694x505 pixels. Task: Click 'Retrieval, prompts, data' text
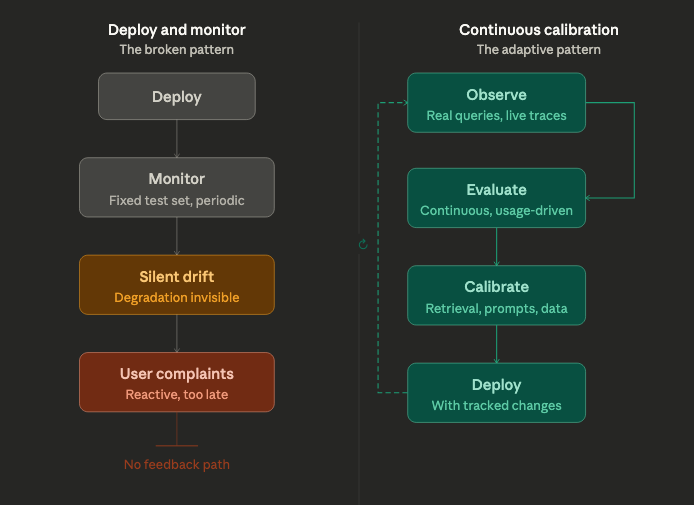click(x=496, y=308)
